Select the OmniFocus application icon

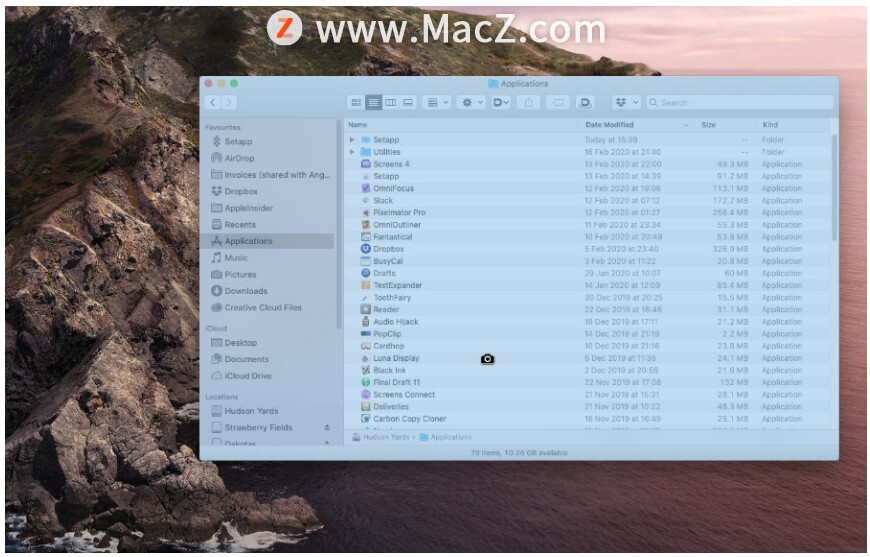[x=366, y=189]
